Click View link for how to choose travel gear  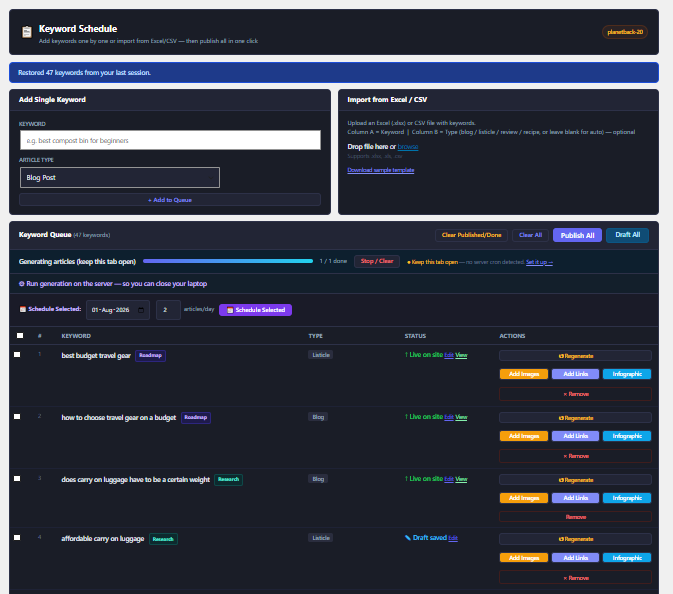(x=461, y=417)
